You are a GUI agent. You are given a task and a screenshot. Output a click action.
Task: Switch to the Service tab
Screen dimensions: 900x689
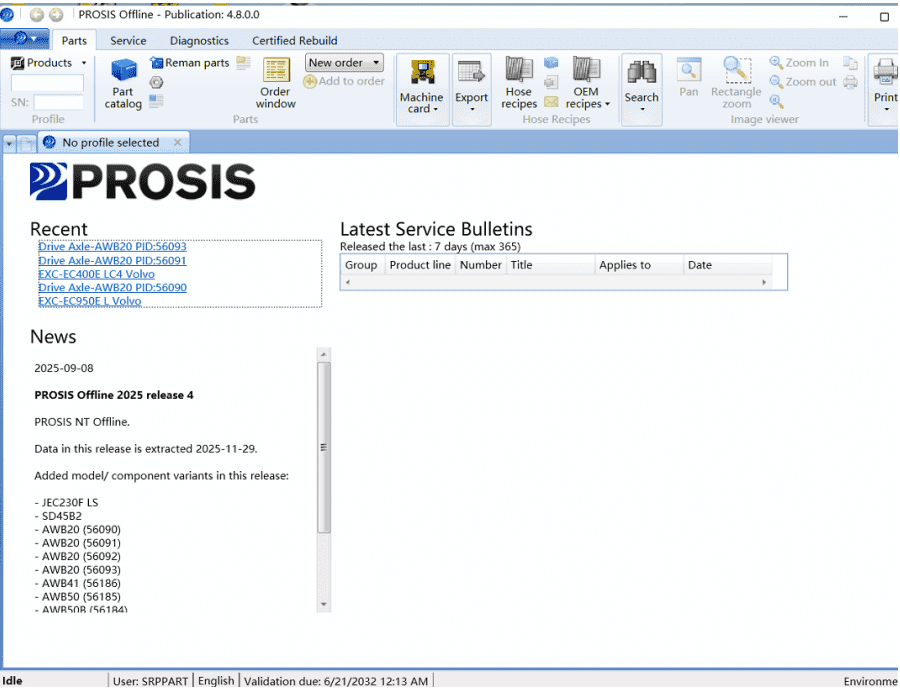coord(128,41)
